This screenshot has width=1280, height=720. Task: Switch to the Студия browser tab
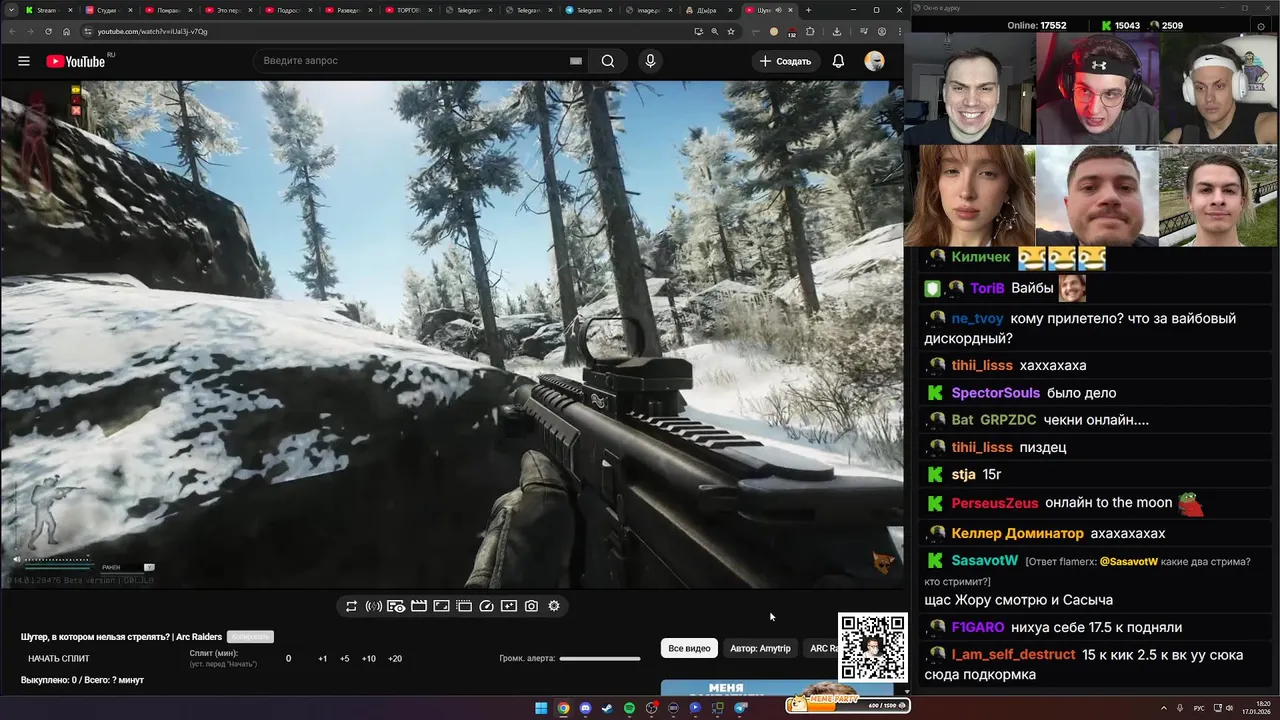point(107,10)
